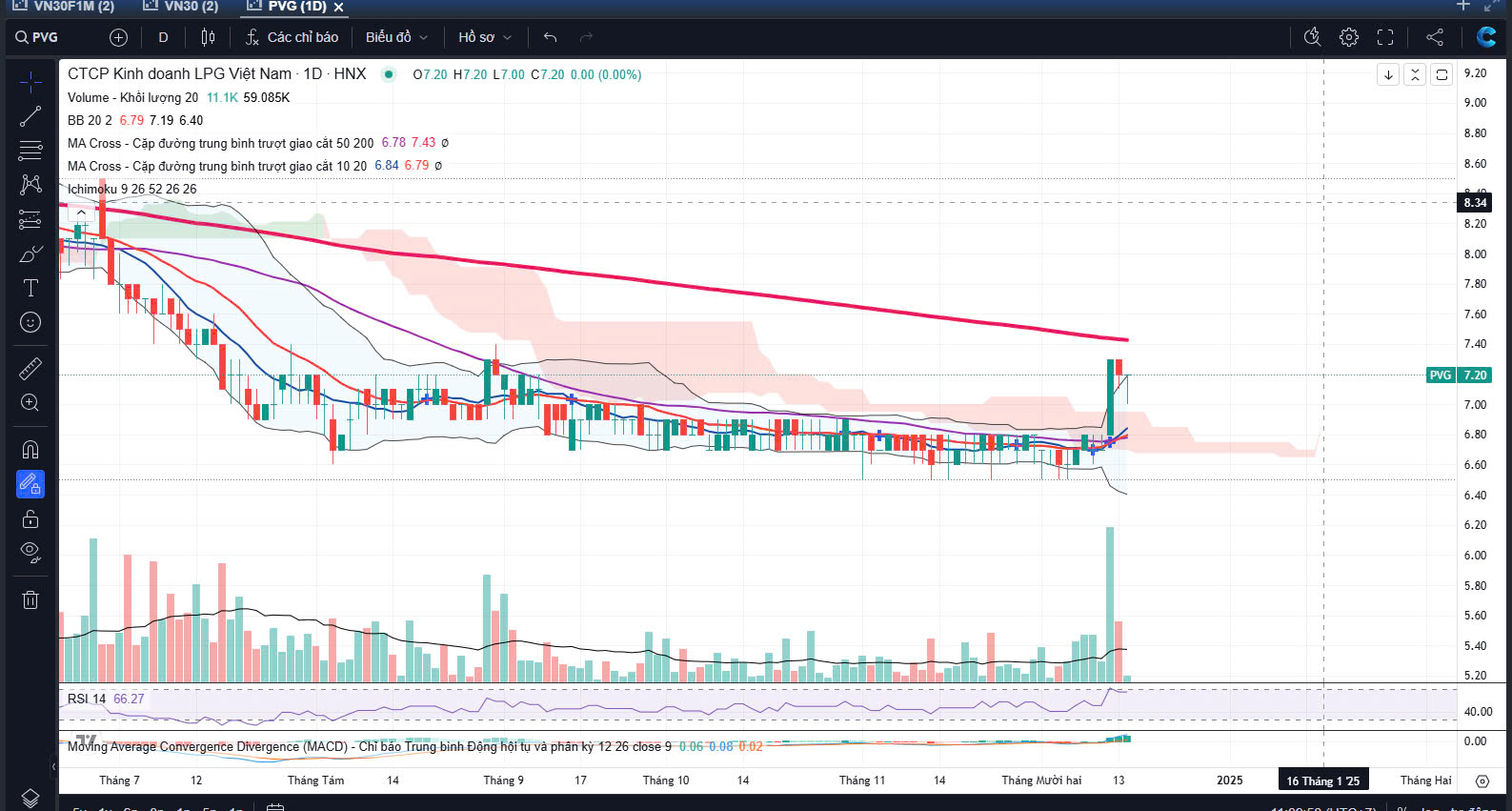Activate the zoom-in tool
Viewport: 1512px width, 811px height.
(x=30, y=402)
